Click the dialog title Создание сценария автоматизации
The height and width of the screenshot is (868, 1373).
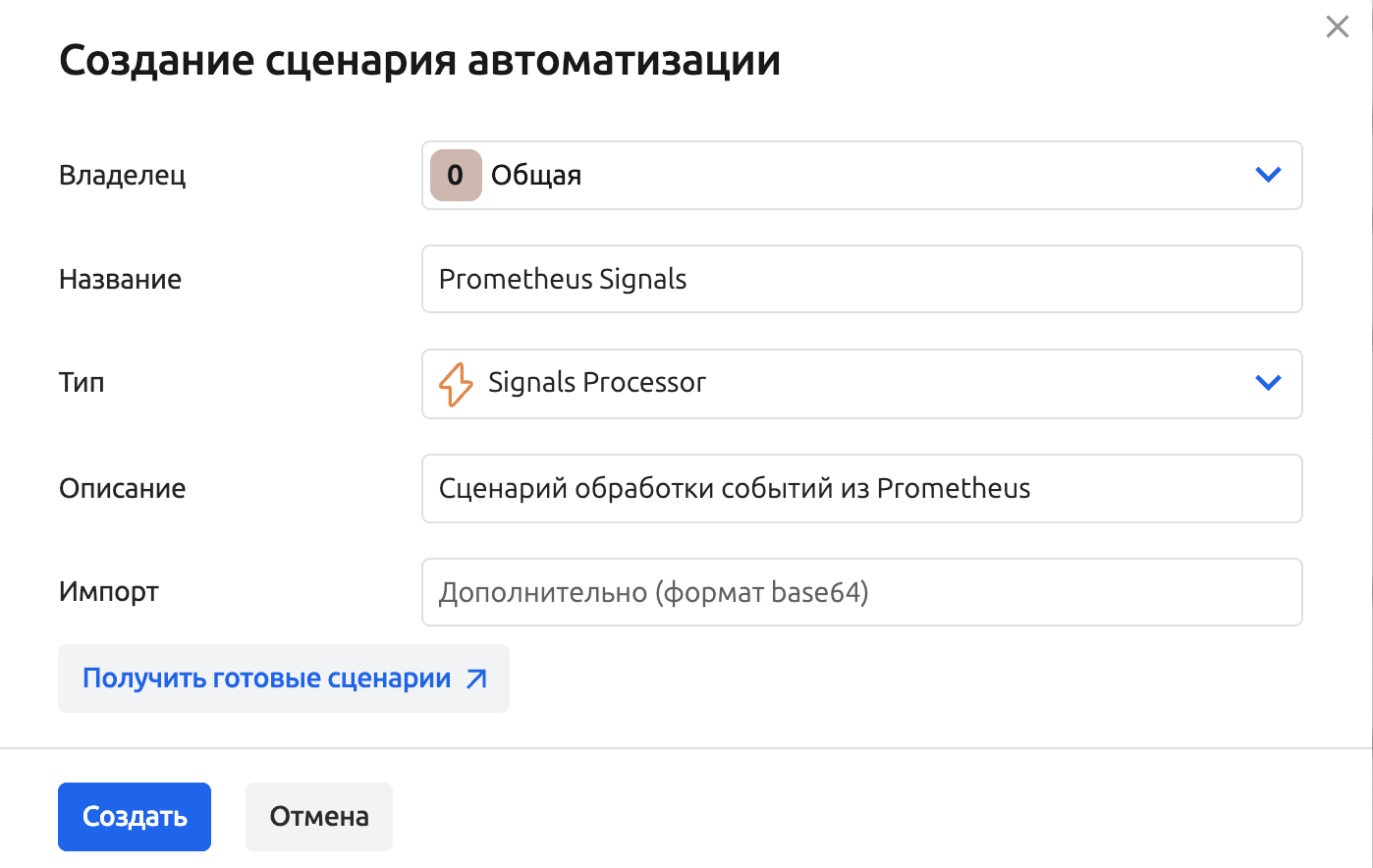point(419,60)
